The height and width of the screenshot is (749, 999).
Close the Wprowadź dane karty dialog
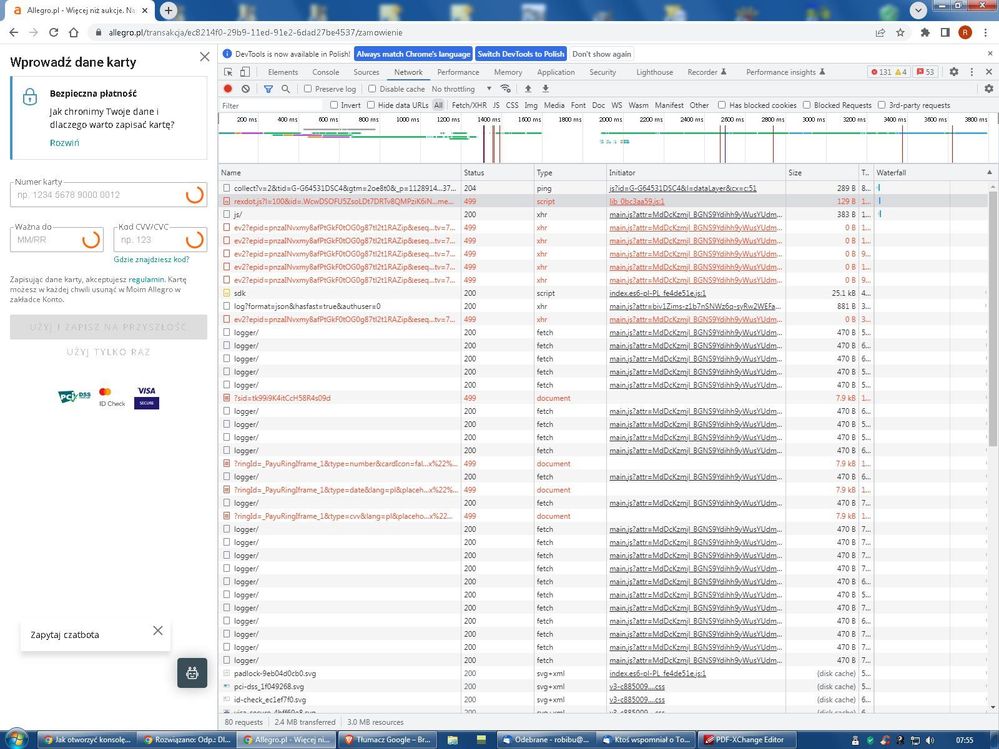(205, 57)
